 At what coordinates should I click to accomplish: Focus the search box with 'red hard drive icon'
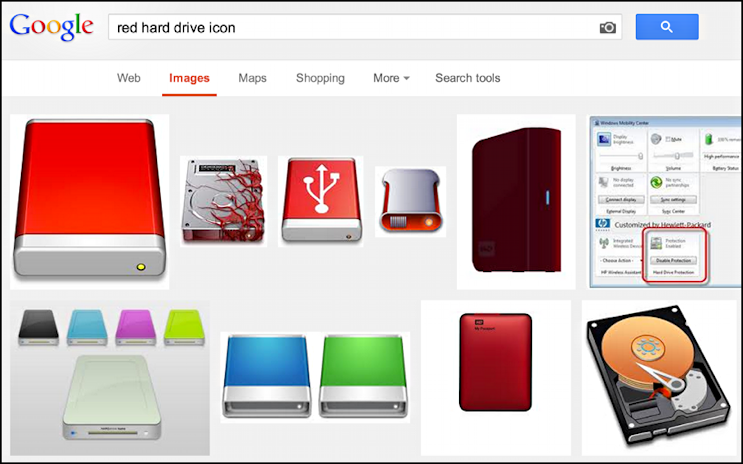tap(365, 27)
